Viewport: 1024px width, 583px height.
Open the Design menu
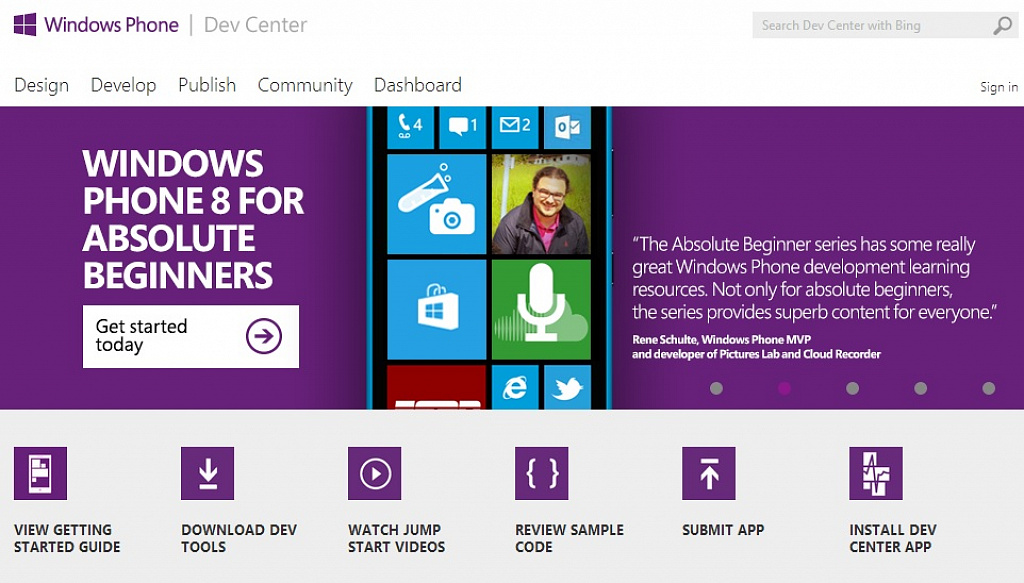42,86
